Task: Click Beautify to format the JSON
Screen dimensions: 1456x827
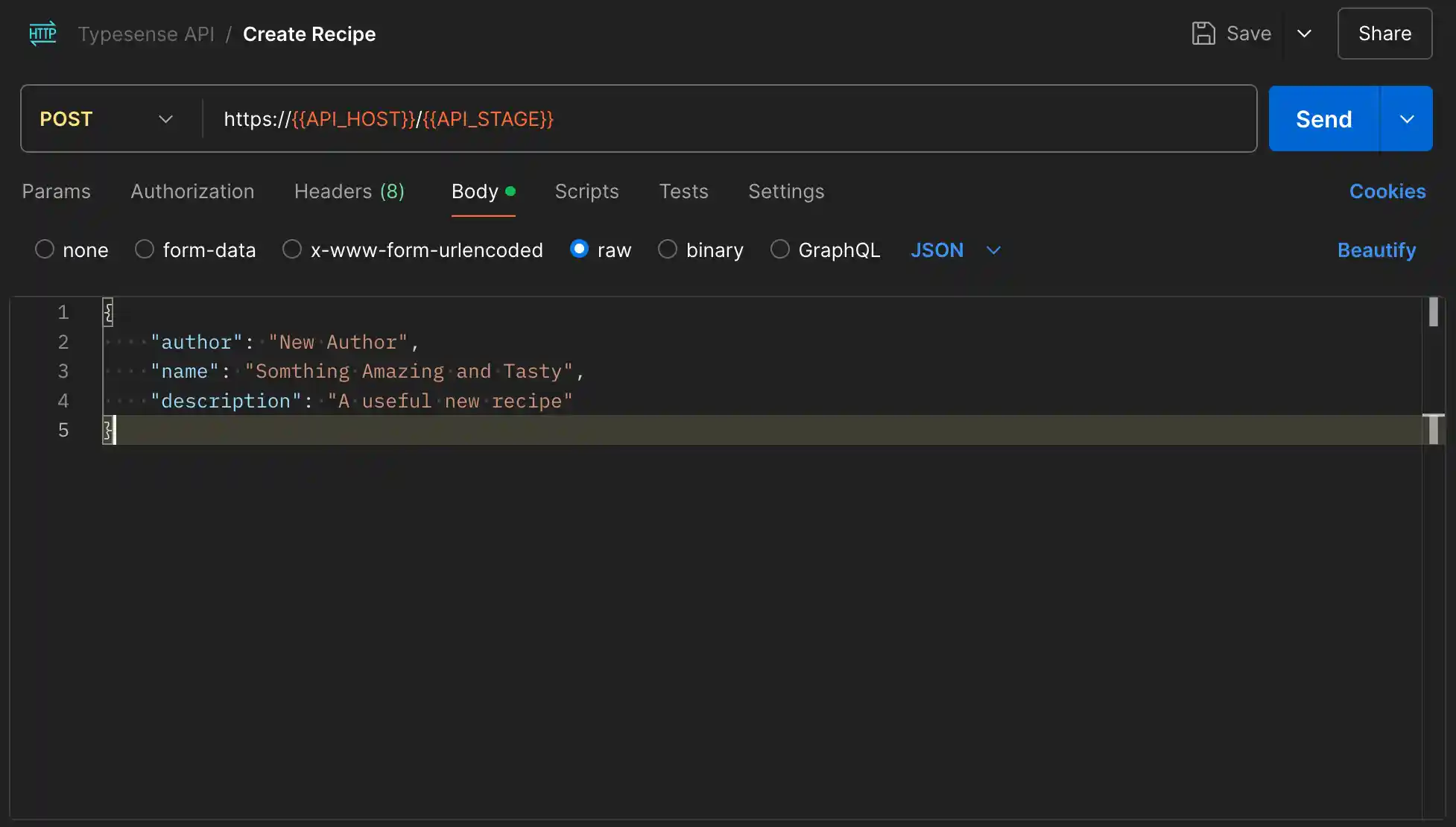Action: [1376, 250]
